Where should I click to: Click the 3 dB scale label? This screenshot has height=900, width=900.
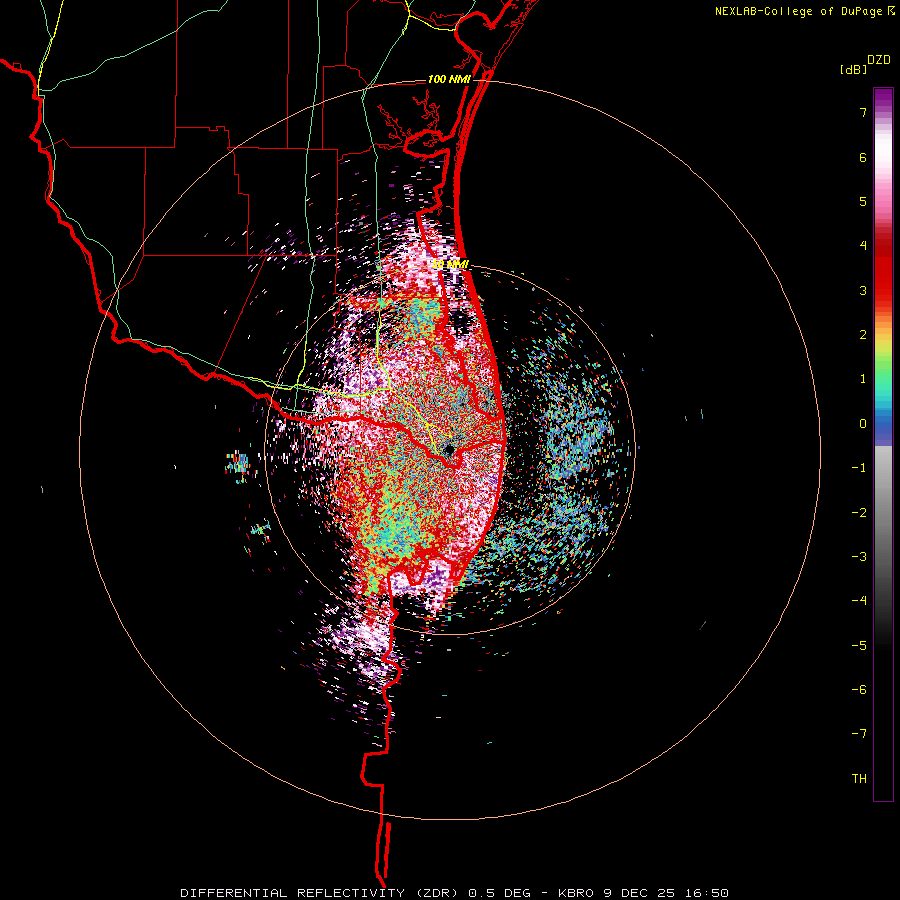[862, 290]
